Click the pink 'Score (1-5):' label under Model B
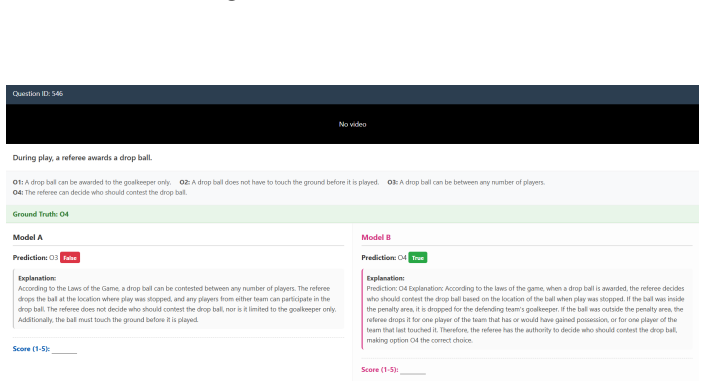 (379, 370)
